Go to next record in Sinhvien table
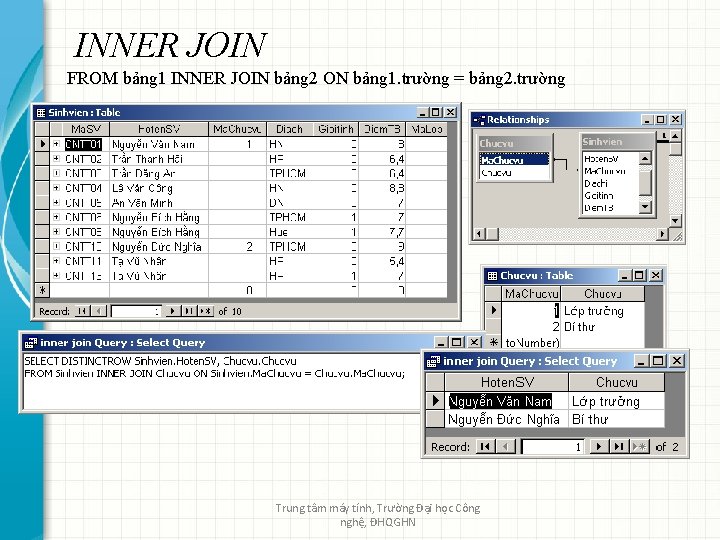Image resolution: width=720 pixels, height=540 pixels. (173, 311)
